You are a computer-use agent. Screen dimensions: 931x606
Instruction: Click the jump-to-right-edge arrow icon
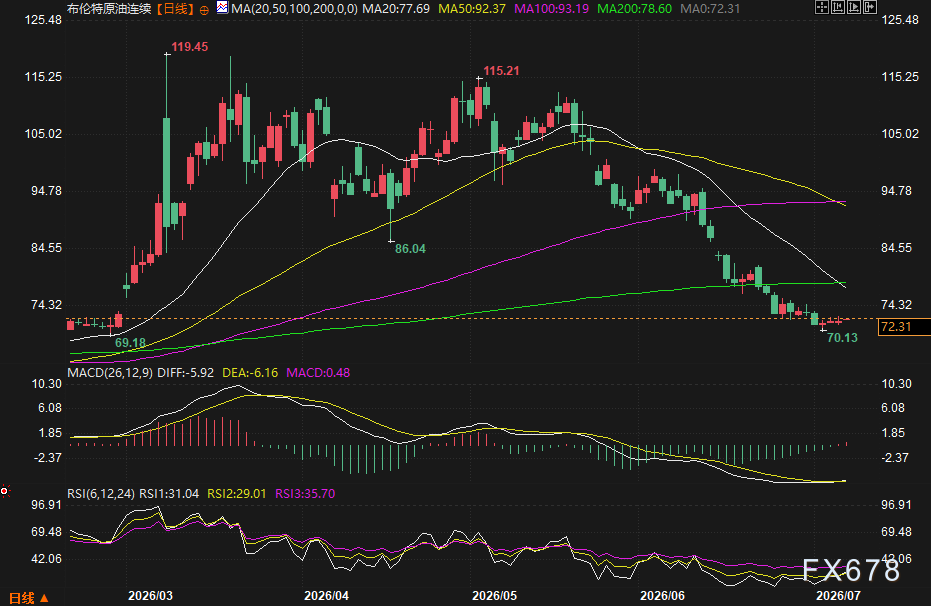pyautogui.click(x=870, y=7)
